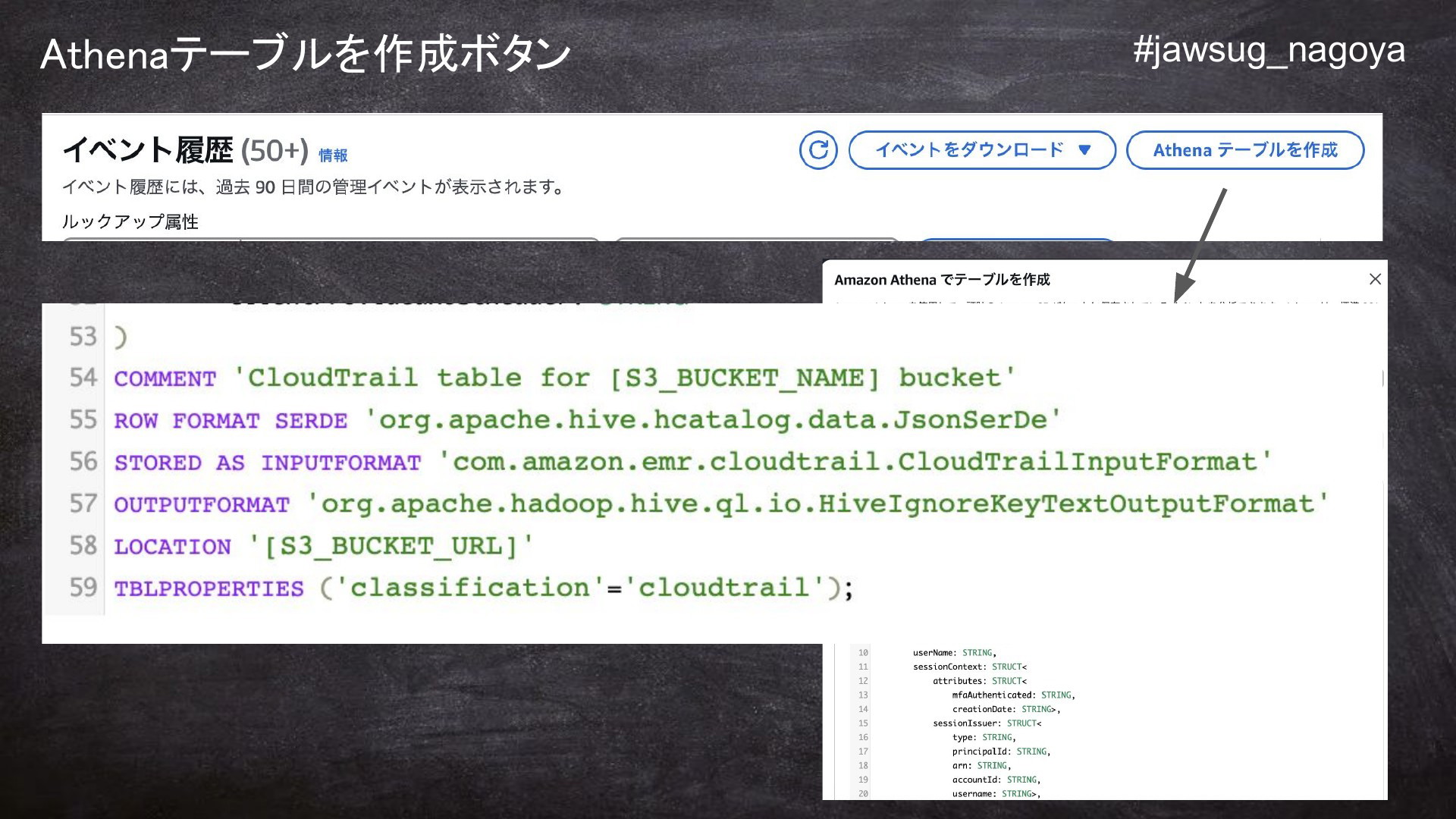Select the OUTPUTFORMAT code line
The height and width of the screenshot is (819, 1456).
click(720, 504)
